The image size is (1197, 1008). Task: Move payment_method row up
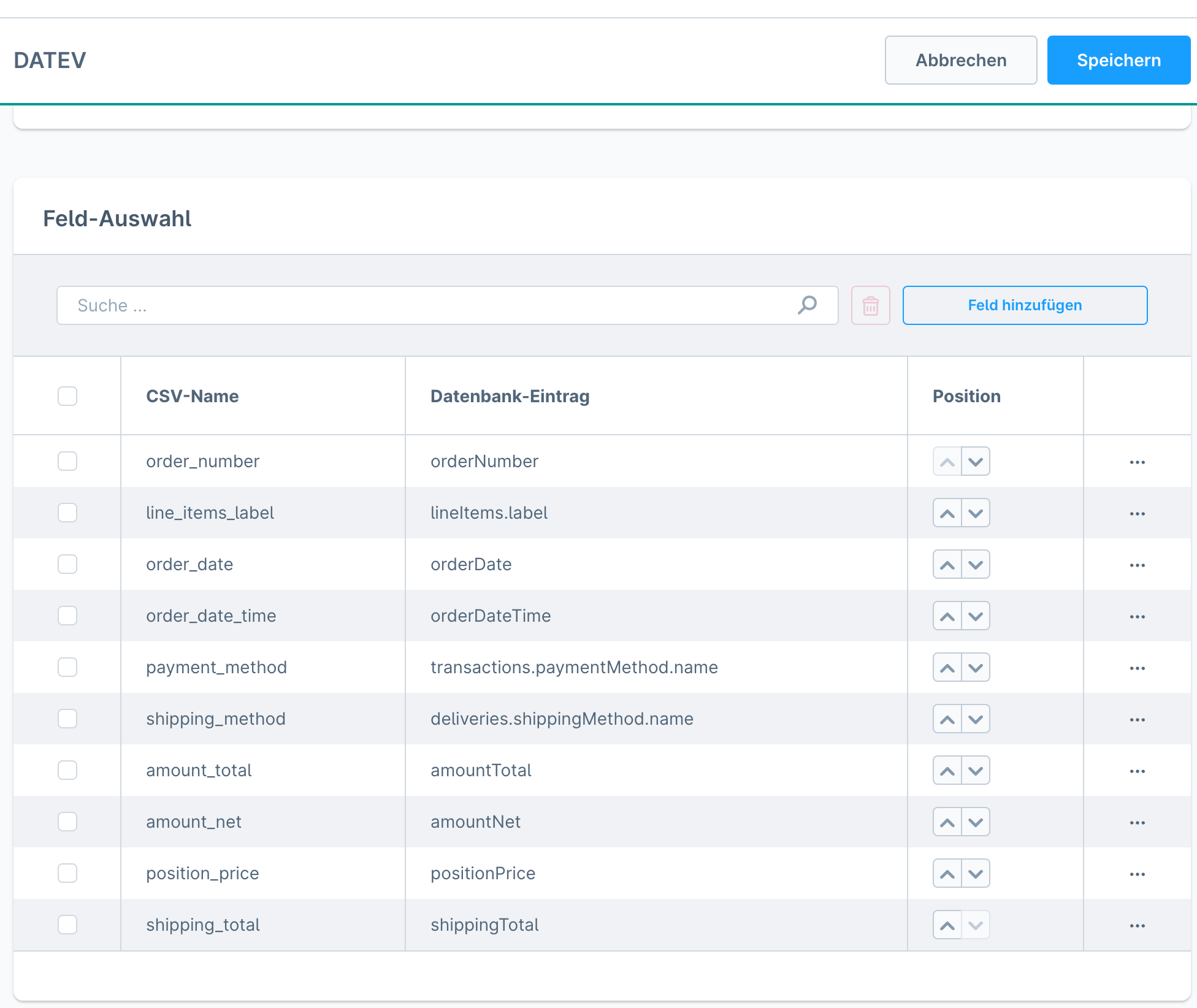coord(947,667)
